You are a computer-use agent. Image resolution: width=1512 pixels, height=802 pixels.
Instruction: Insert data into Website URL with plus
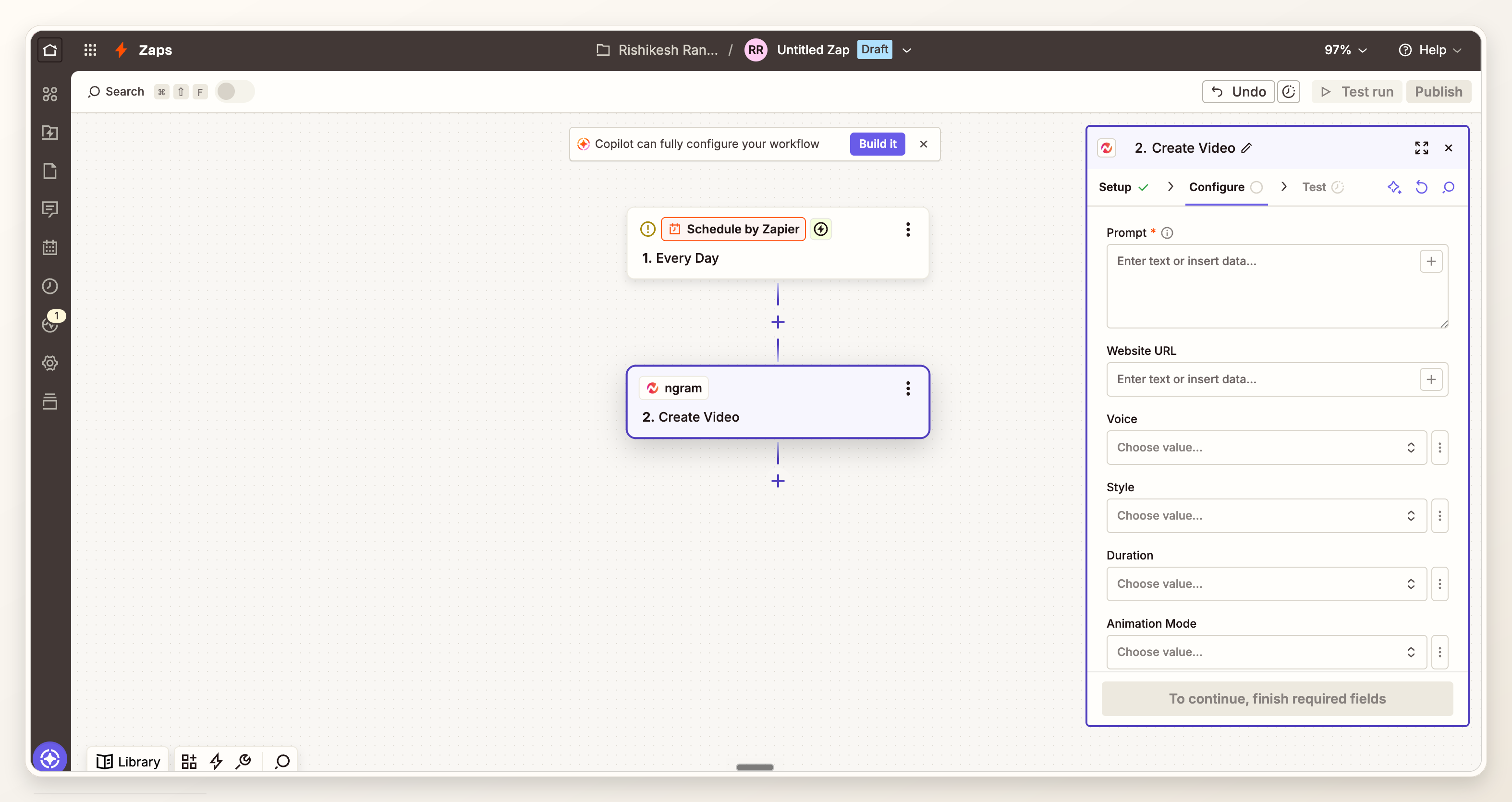[x=1431, y=379]
